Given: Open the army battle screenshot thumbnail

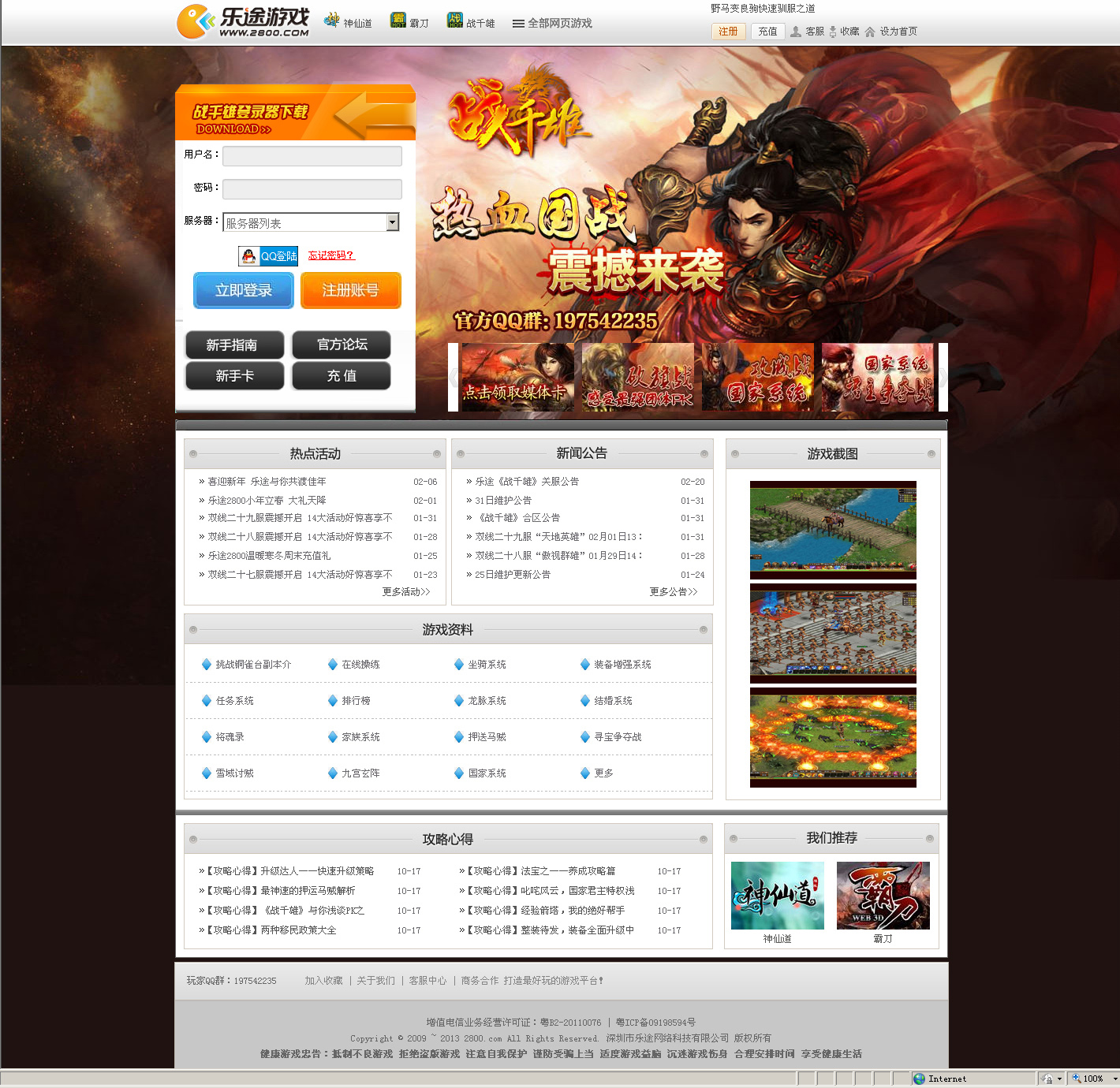Looking at the screenshot, I should click(x=833, y=634).
